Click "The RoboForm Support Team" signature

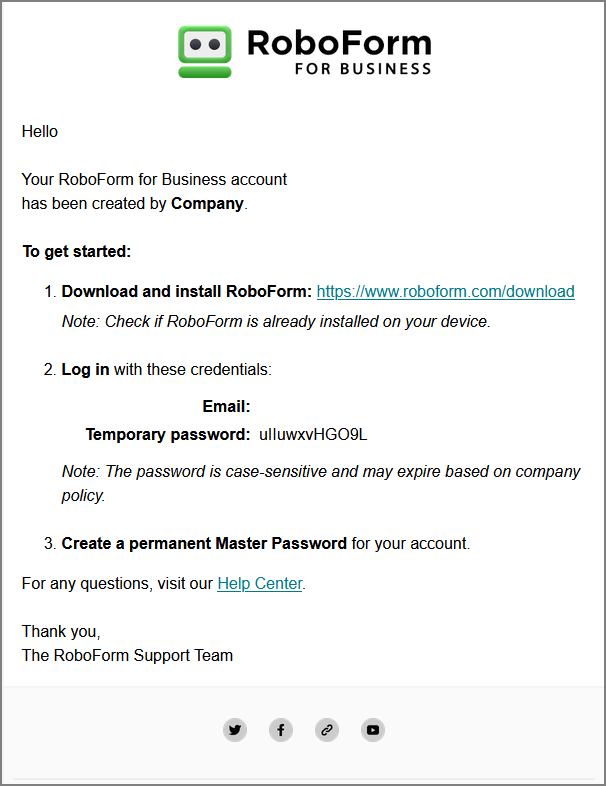click(x=127, y=656)
